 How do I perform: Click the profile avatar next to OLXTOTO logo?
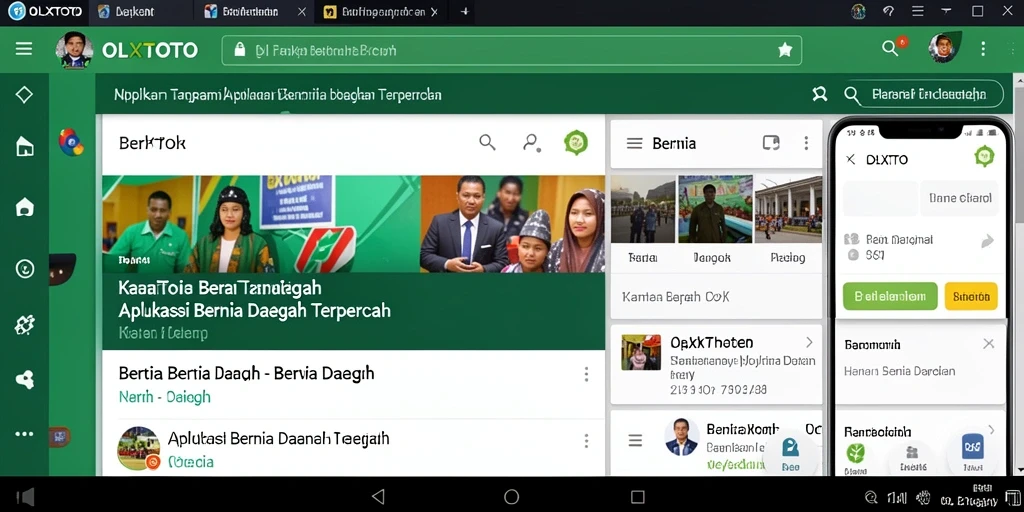(x=74, y=50)
